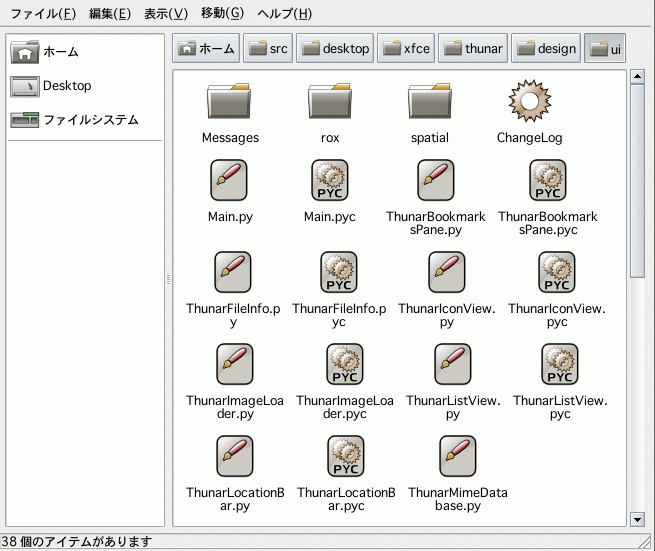655x551 pixels.
Task: Click the scrollbar down arrow
Action: tap(638, 518)
